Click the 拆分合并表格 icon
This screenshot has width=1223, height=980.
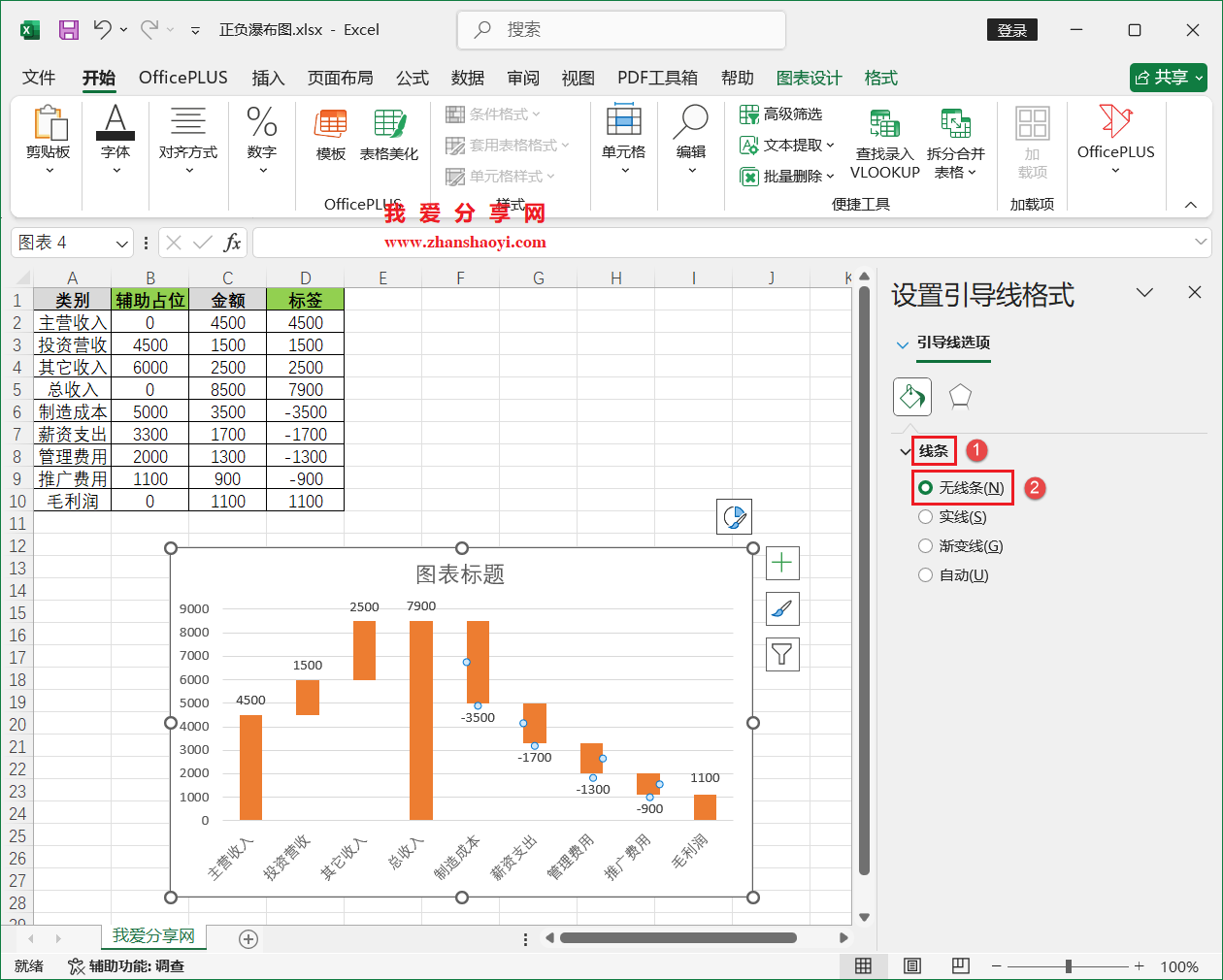[955, 144]
